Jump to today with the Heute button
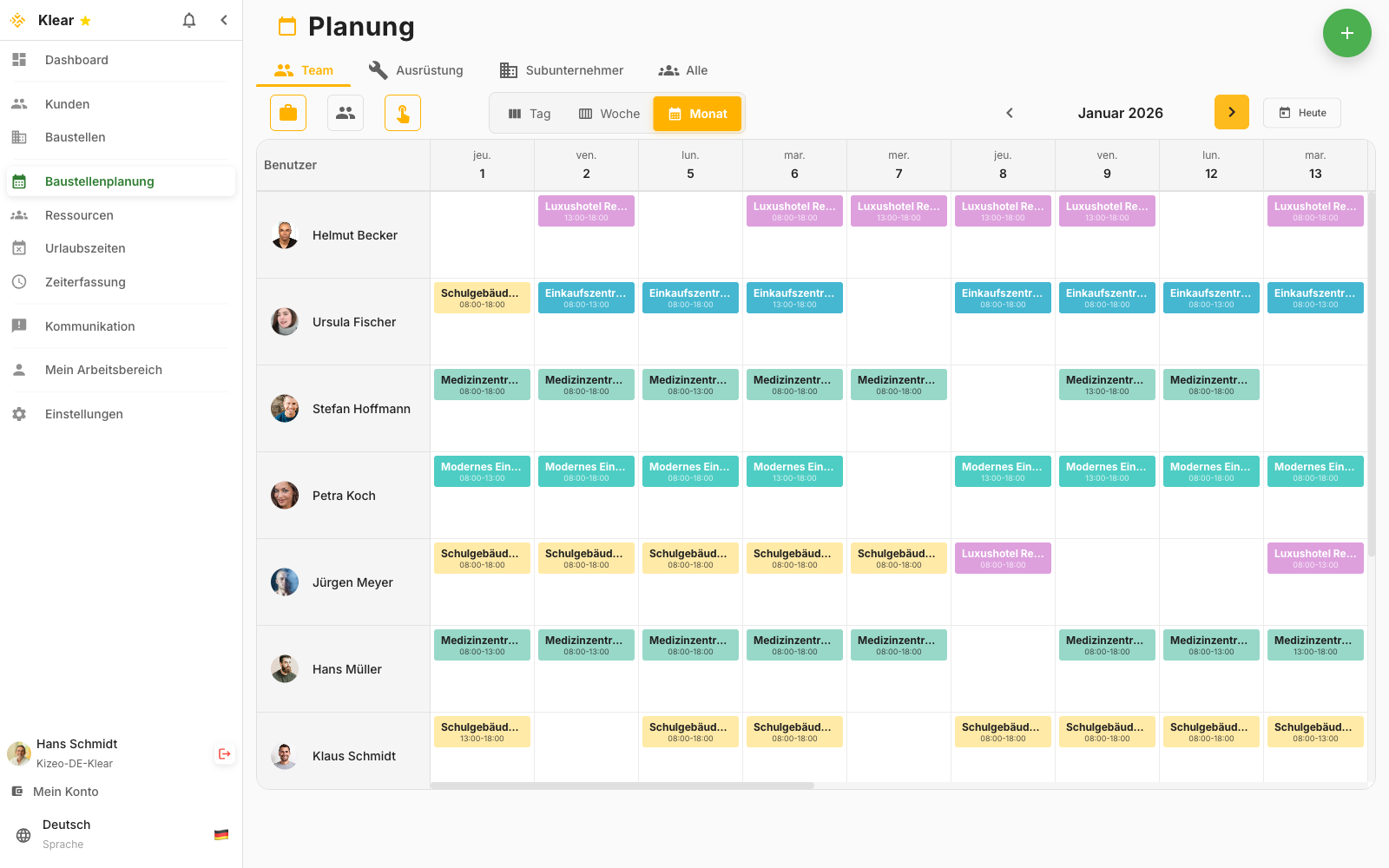1389x868 pixels. point(1302,112)
